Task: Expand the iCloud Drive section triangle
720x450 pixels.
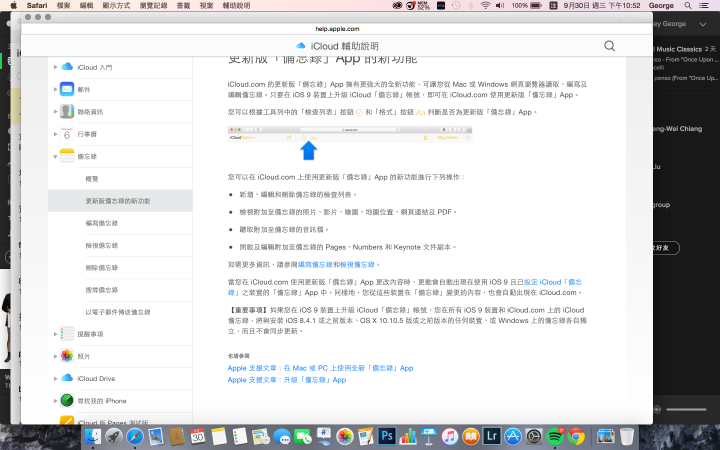Action: pyautogui.click(x=55, y=378)
